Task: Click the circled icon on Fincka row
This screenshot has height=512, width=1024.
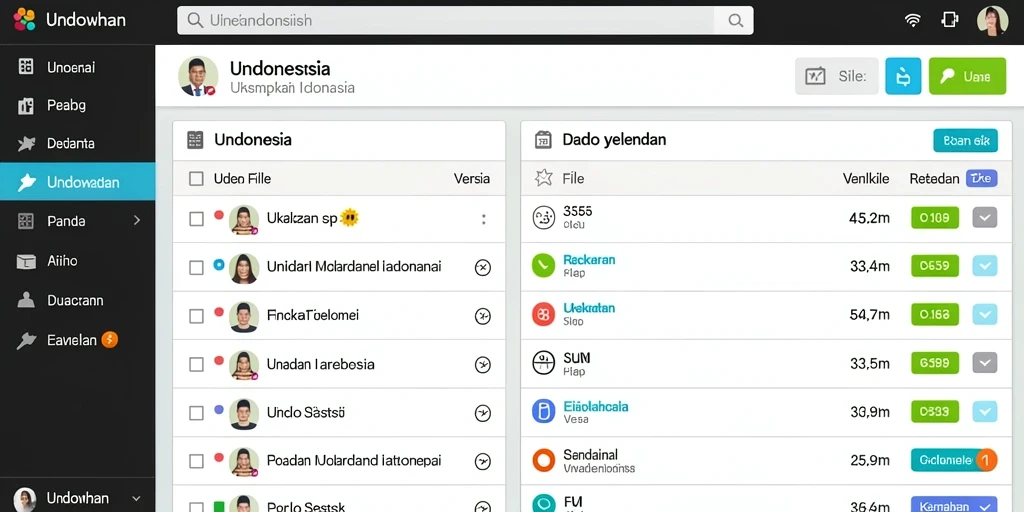Action: [483, 317]
